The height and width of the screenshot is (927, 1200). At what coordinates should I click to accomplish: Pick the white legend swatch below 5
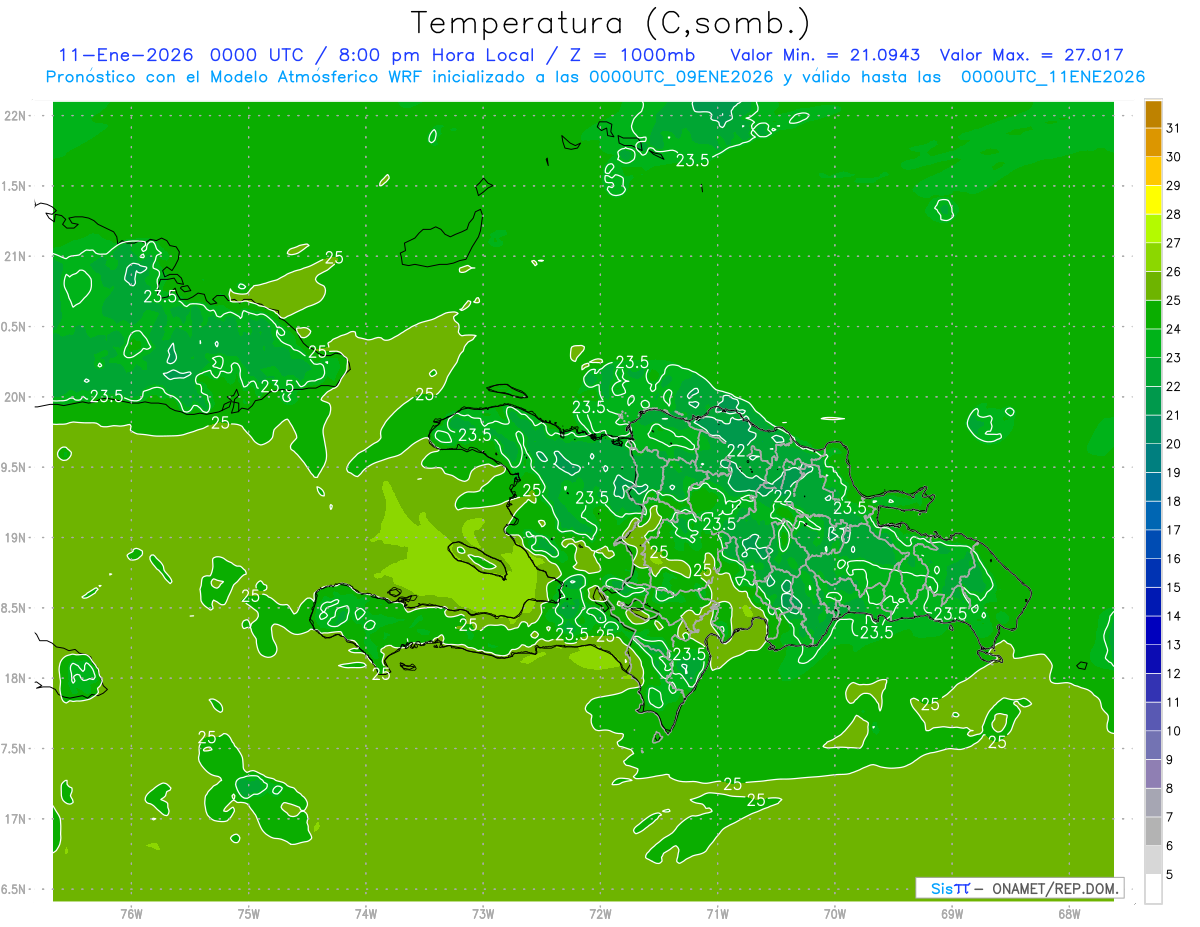(x=1153, y=889)
